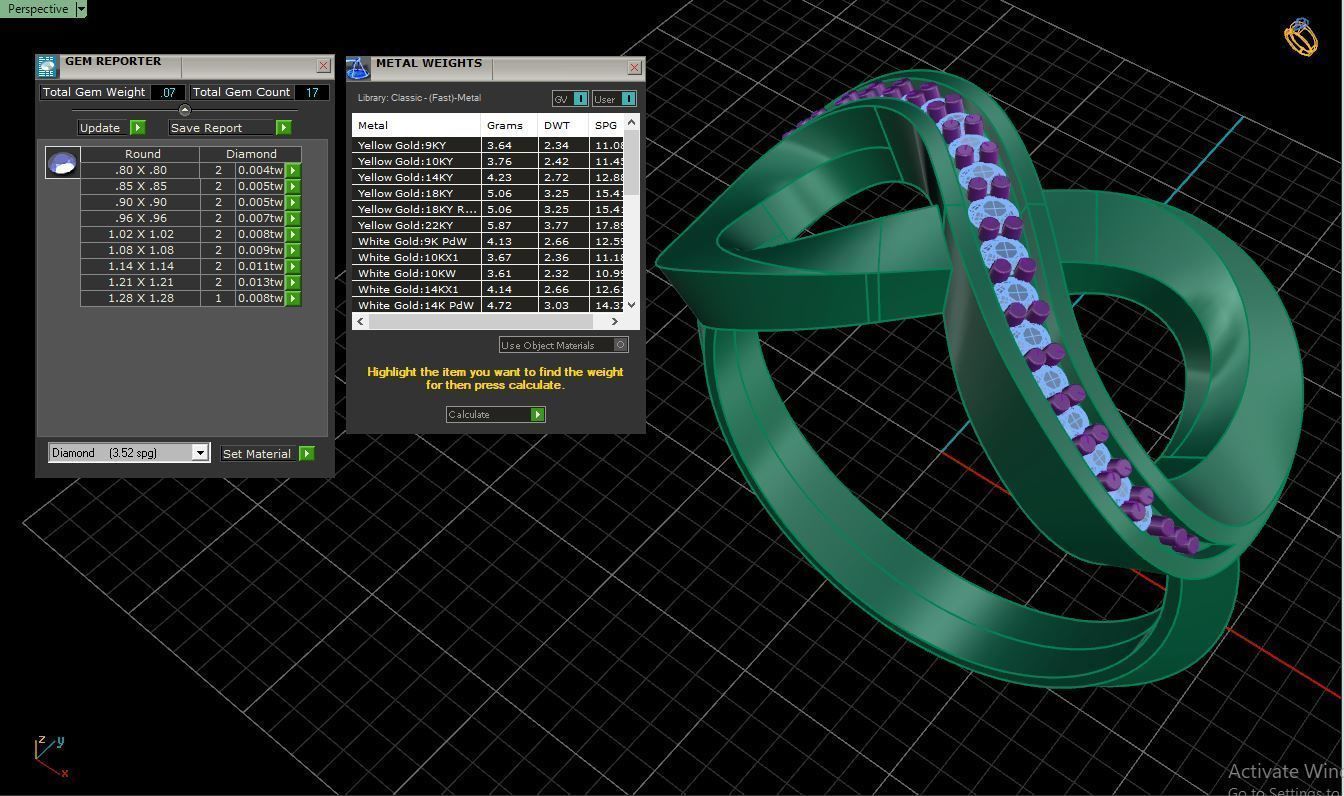The image size is (1344, 796).
Task: Click the Total Gem Count value field
Action: pos(312,92)
